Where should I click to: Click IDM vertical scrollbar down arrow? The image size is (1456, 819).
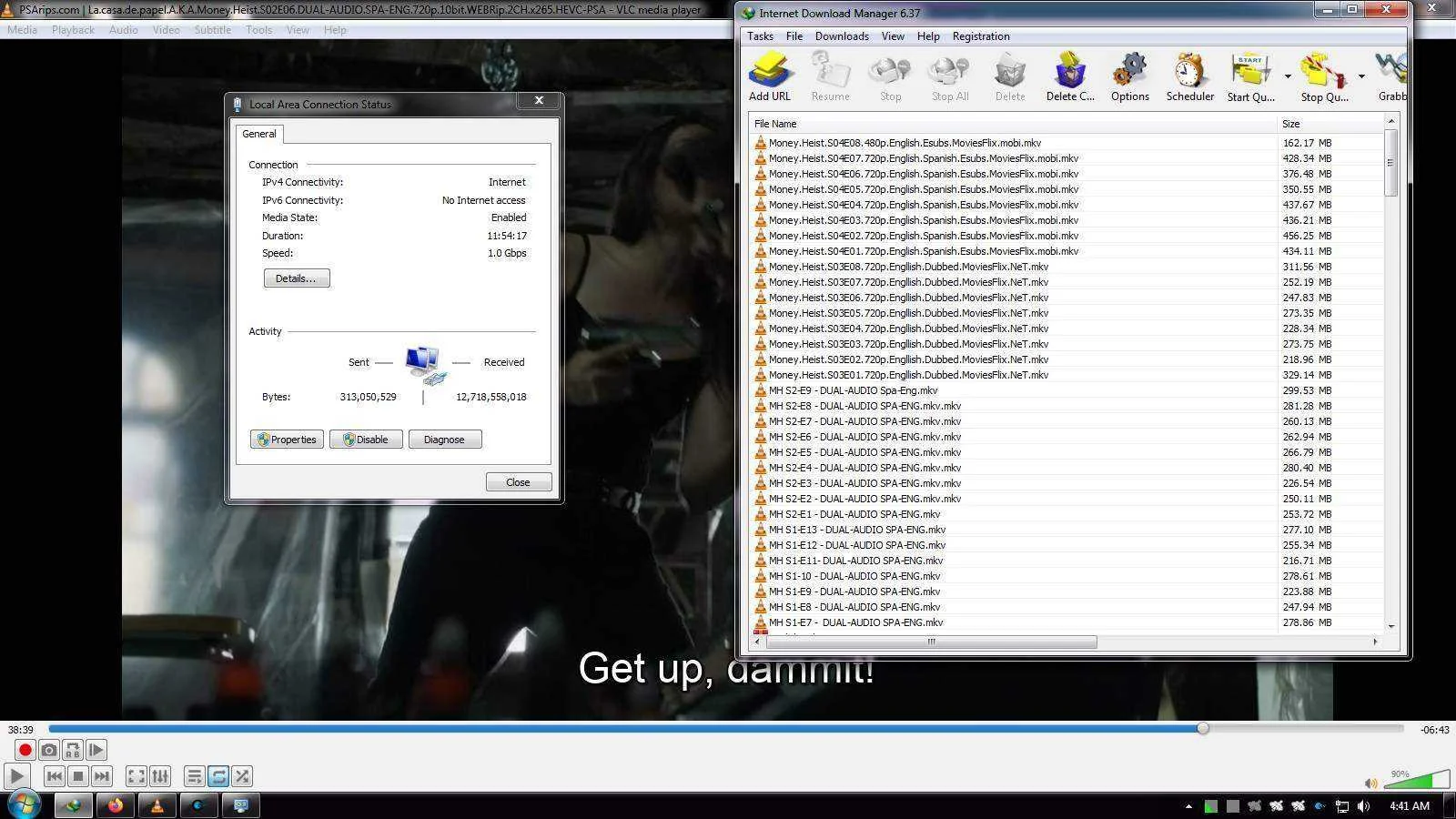click(x=1390, y=626)
